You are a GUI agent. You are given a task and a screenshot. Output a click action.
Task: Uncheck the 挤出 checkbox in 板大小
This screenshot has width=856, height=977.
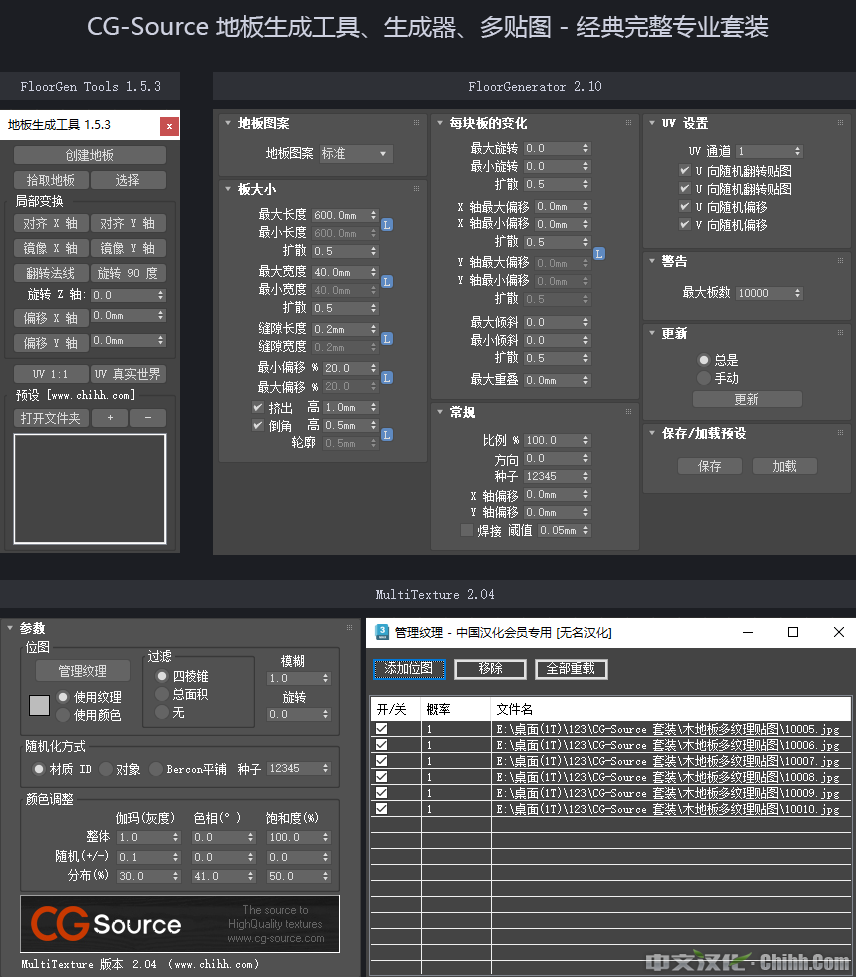coord(257,407)
